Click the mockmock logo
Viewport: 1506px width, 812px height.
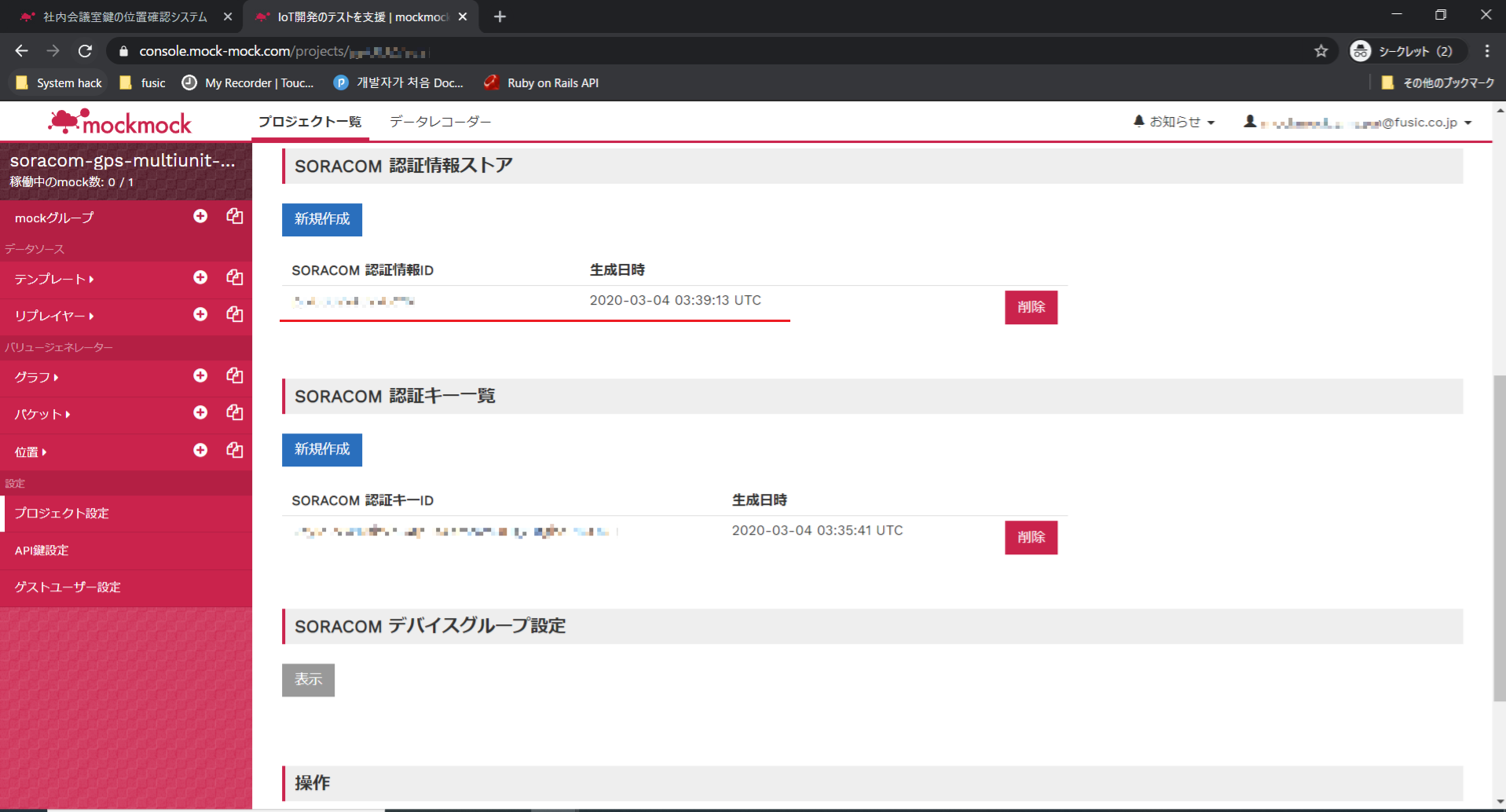pos(120,123)
